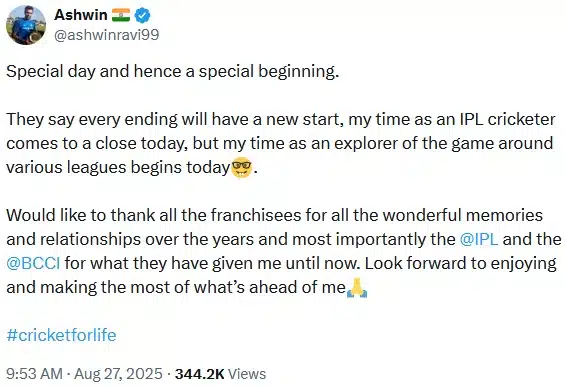The width and height of the screenshot is (565, 386).
Task: Open the @BCCI mention link
Action: (x=33, y=263)
